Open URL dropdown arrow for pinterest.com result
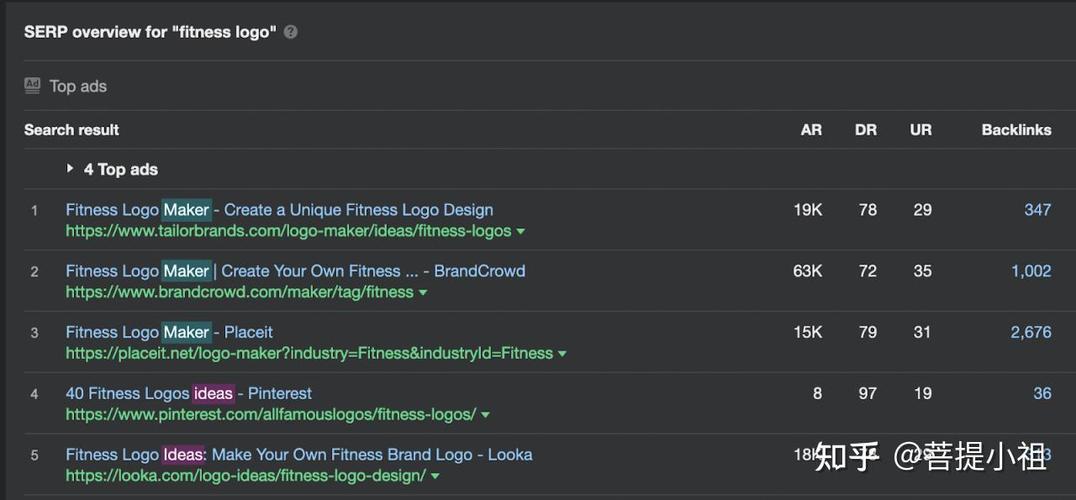 click(x=485, y=415)
